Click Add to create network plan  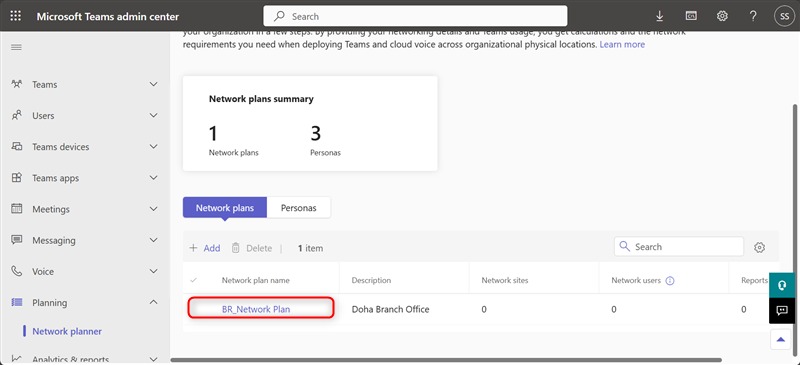[205, 248]
